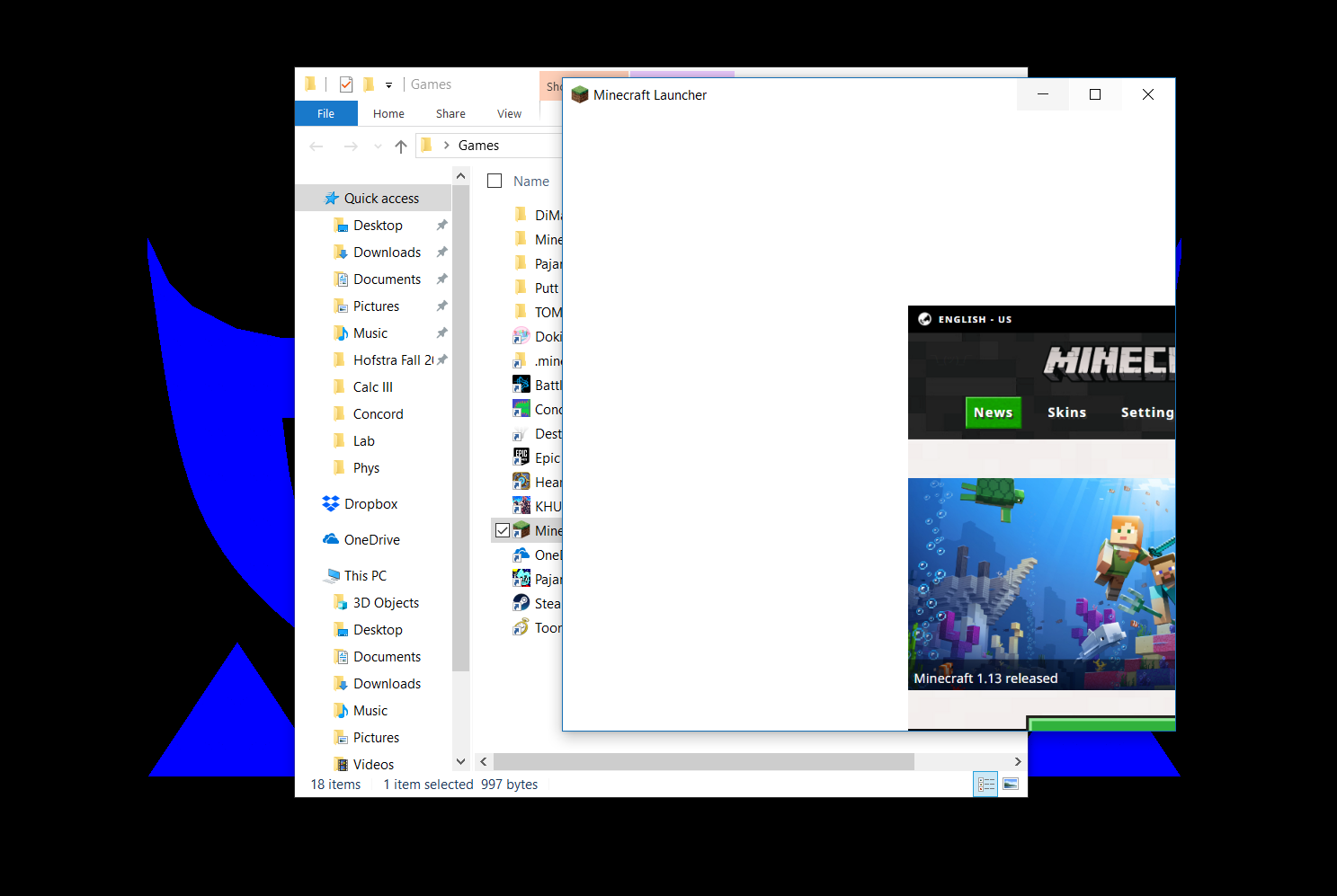Select the Calc III folder in navigation pane
The width and height of the screenshot is (1337, 896).
click(x=373, y=387)
